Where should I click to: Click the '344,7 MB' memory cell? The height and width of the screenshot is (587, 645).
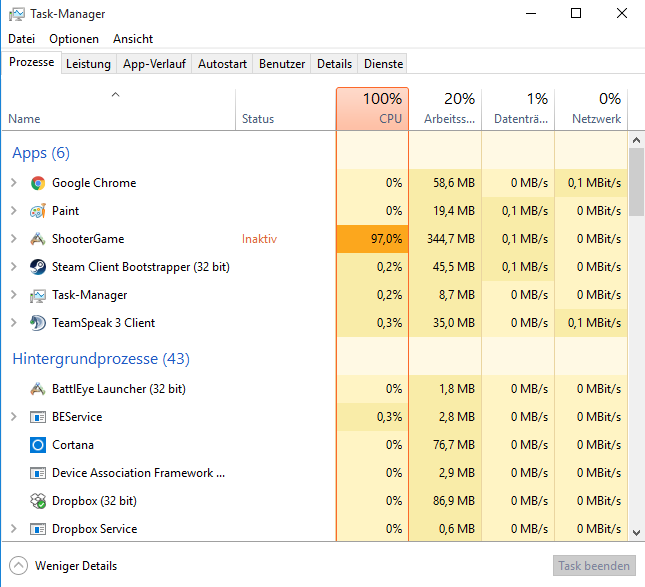(x=445, y=239)
